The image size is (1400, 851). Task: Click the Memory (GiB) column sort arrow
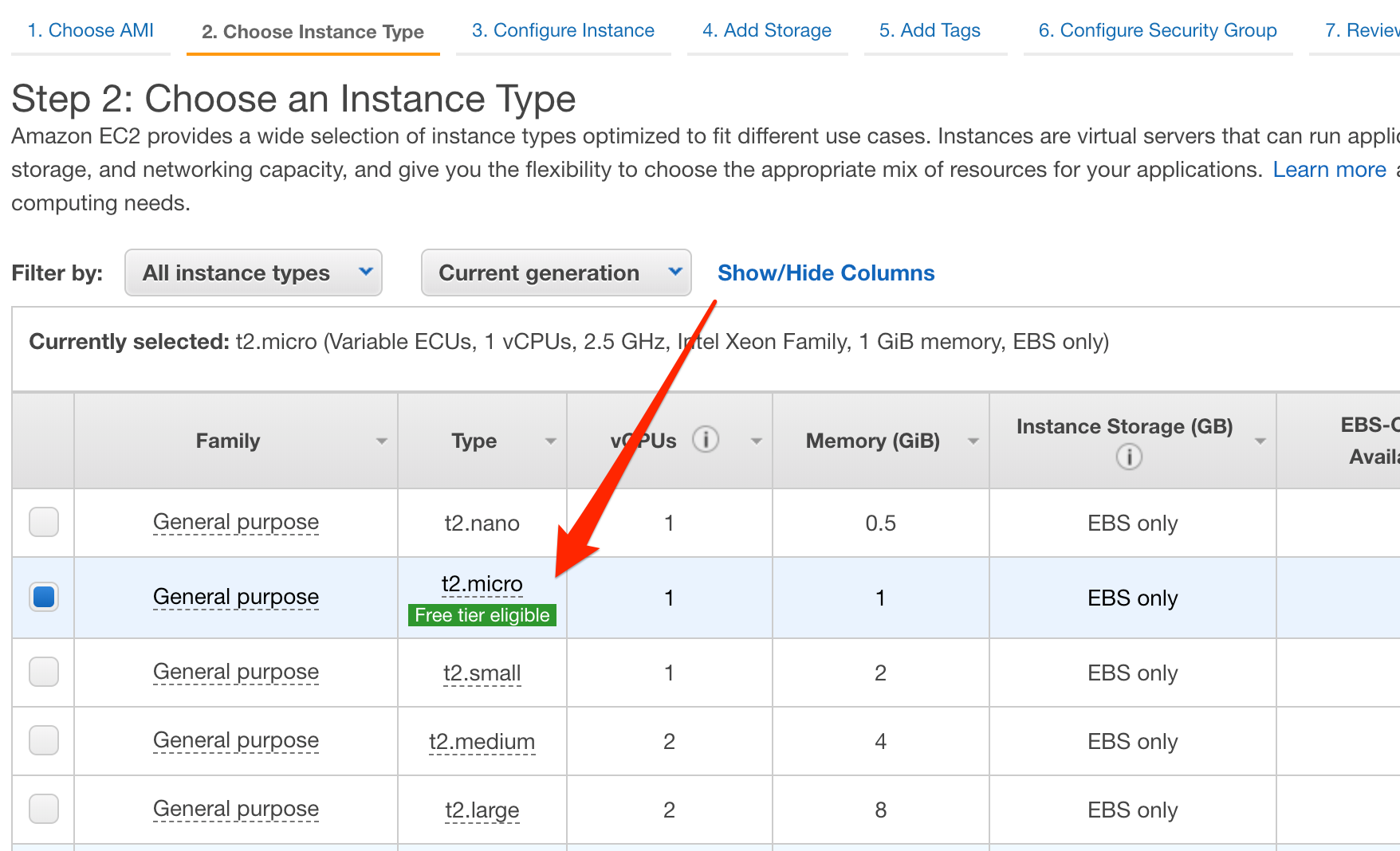pos(973,441)
